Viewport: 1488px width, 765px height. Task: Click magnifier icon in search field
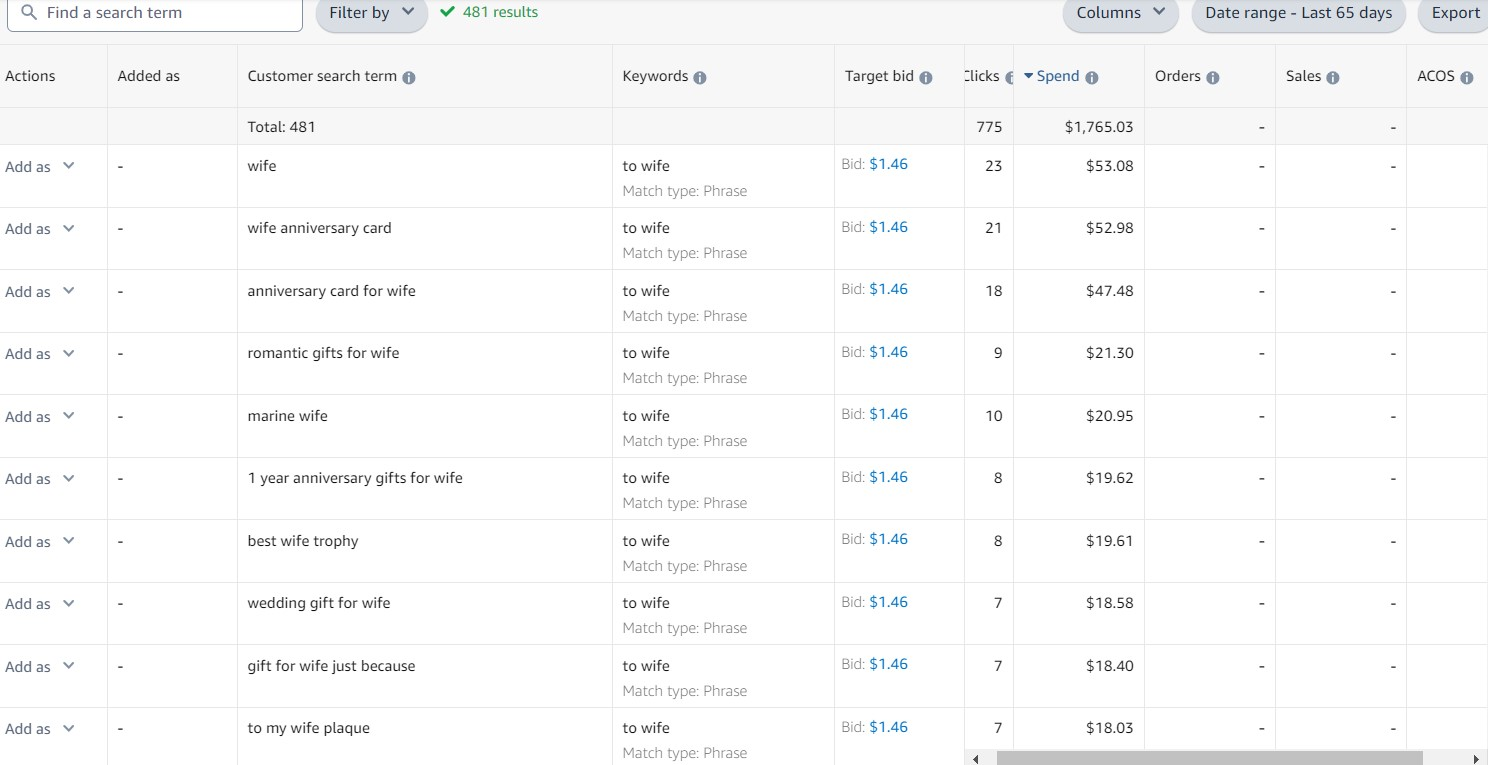[30, 13]
